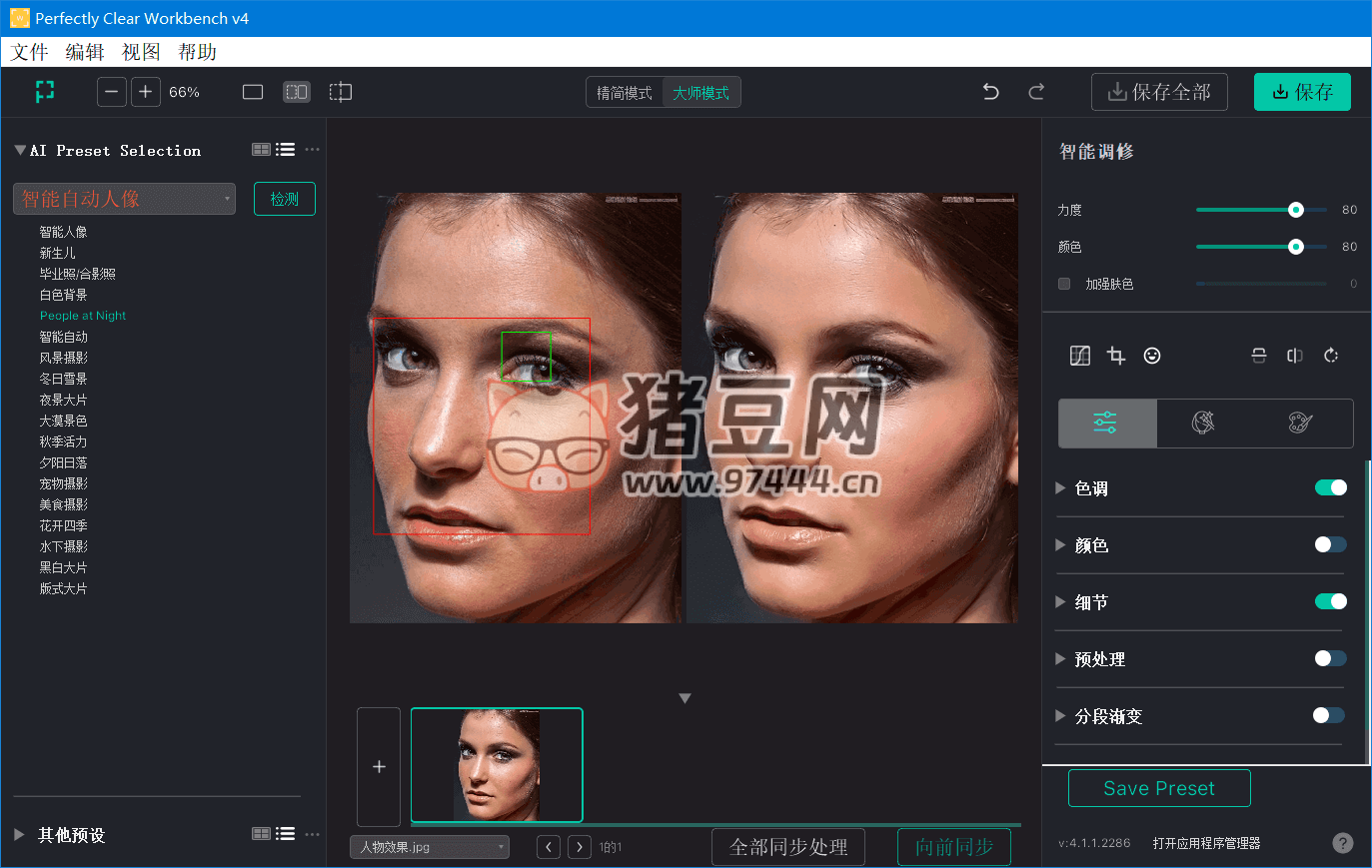Click the 检测 button
The height and width of the screenshot is (868, 1372).
285,199
